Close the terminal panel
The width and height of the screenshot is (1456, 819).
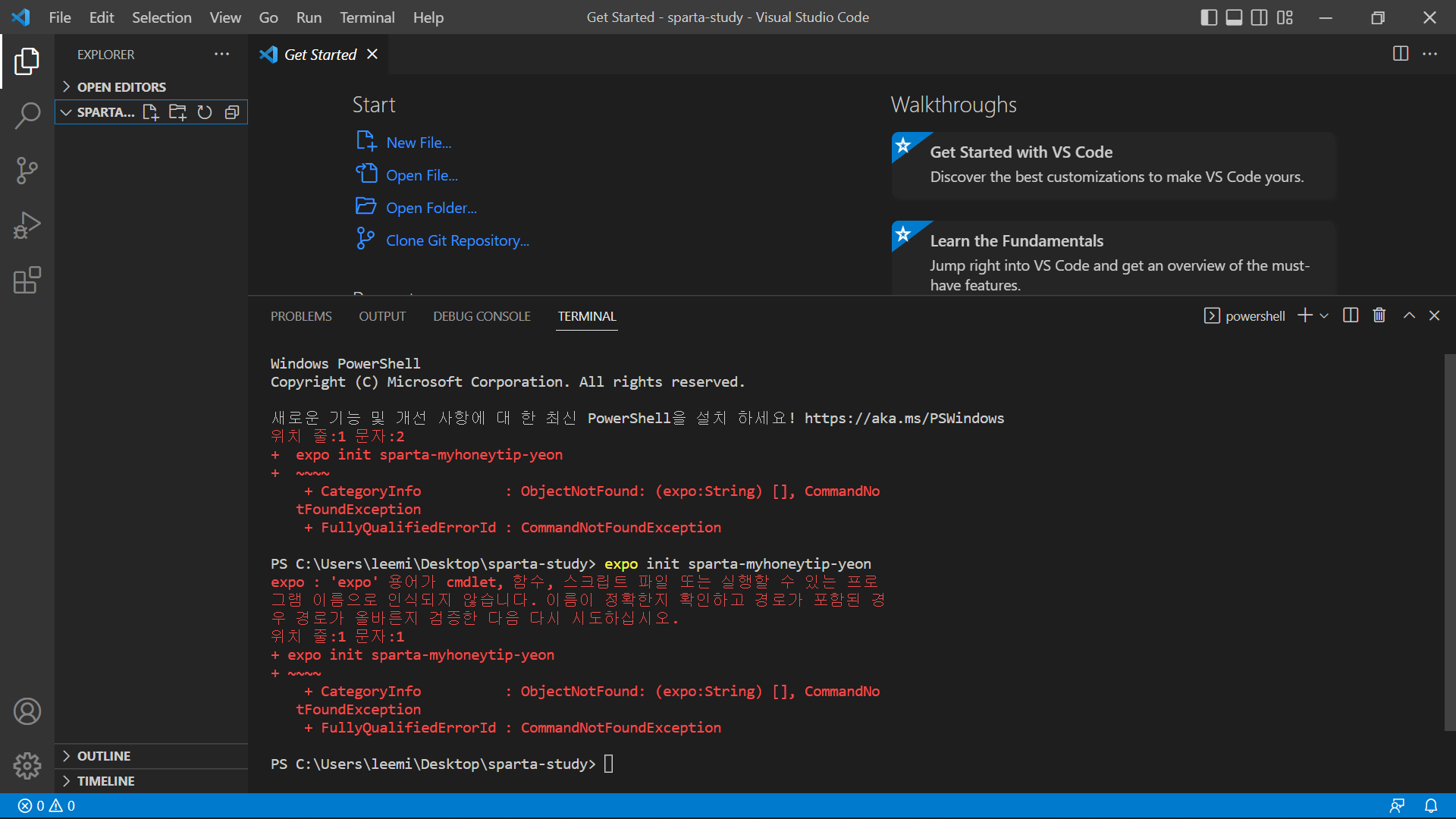coord(1434,315)
